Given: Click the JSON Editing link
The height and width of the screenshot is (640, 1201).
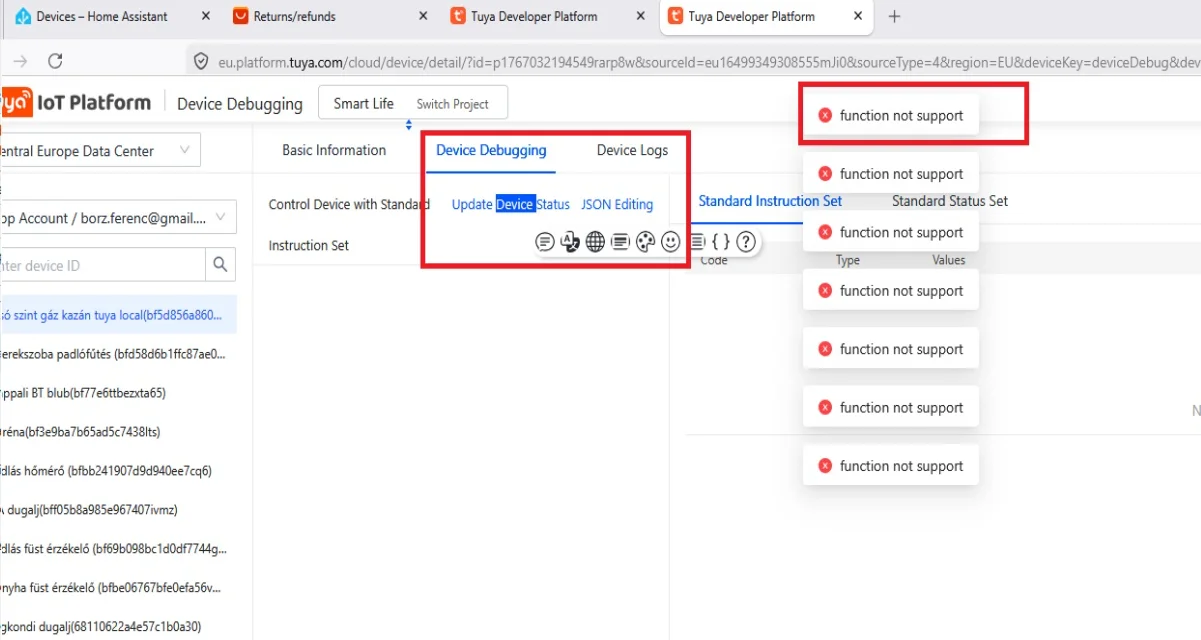Looking at the screenshot, I should (x=617, y=204).
